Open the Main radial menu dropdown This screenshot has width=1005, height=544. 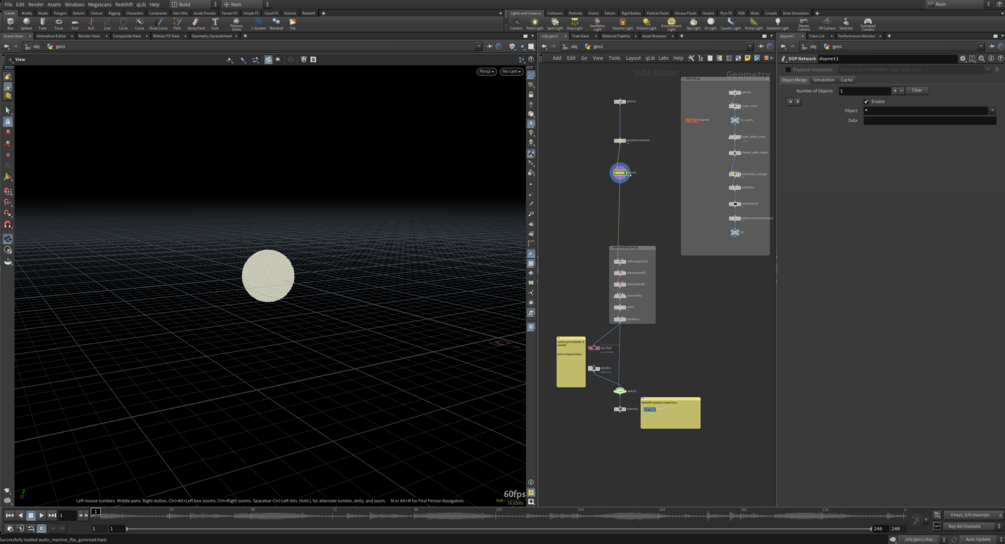pos(245,4)
